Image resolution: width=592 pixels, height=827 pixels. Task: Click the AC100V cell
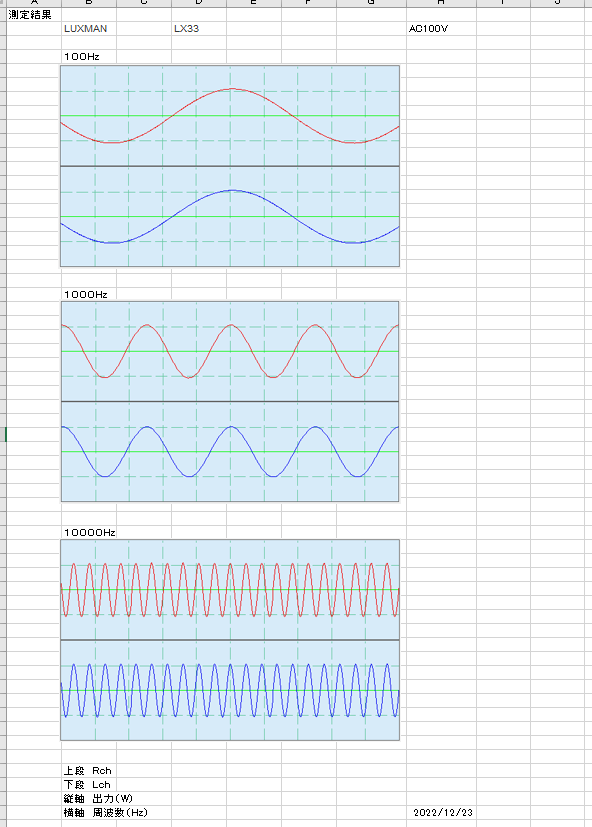(441, 28)
